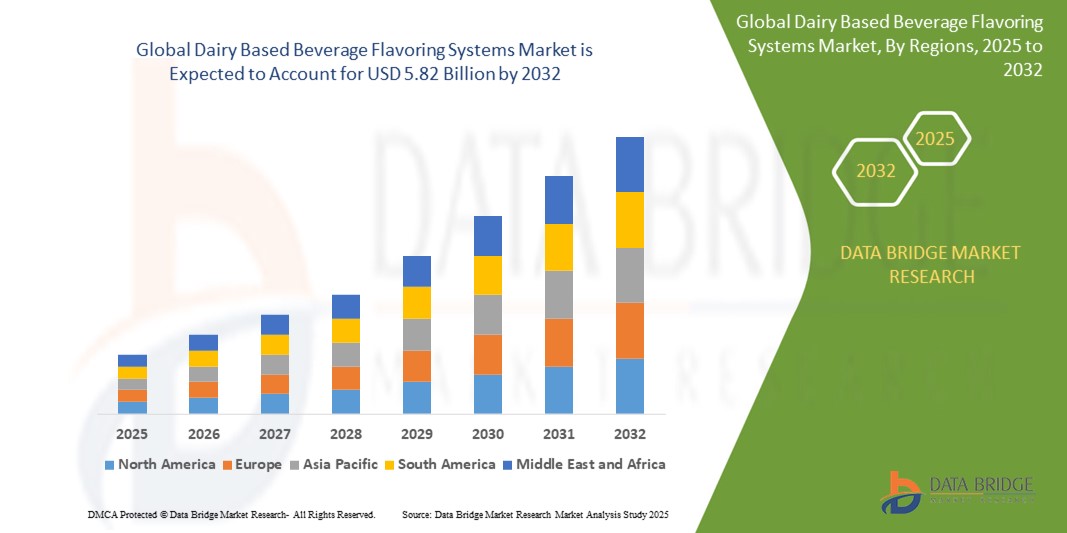The width and height of the screenshot is (1067, 533).
Task: Select the Europe legend entry
Action: pyautogui.click(x=253, y=464)
